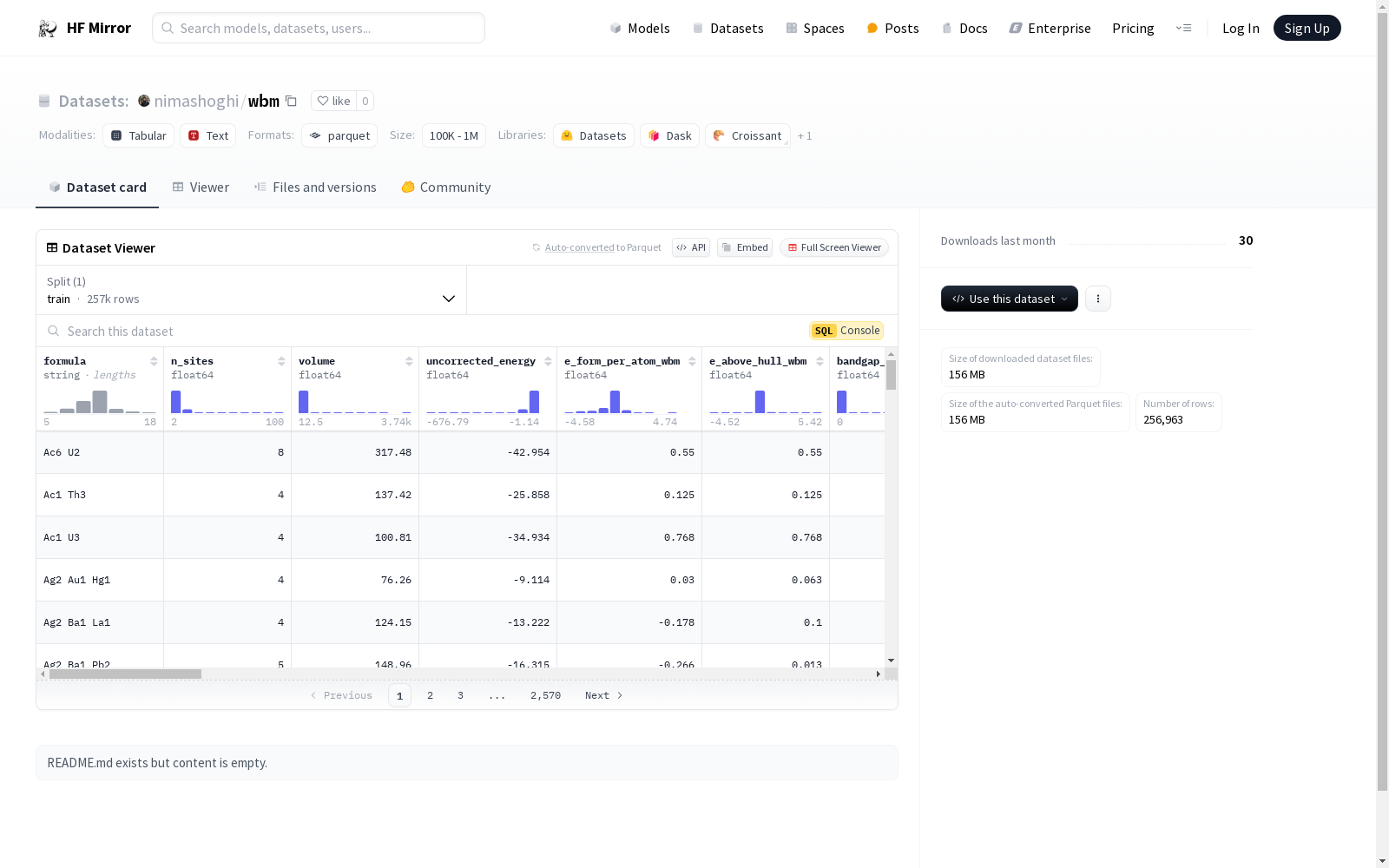The width and height of the screenshot is (1389, 868).
Task: Open the Use this dataset dropdown
Action: click(x=1009, y=299)
